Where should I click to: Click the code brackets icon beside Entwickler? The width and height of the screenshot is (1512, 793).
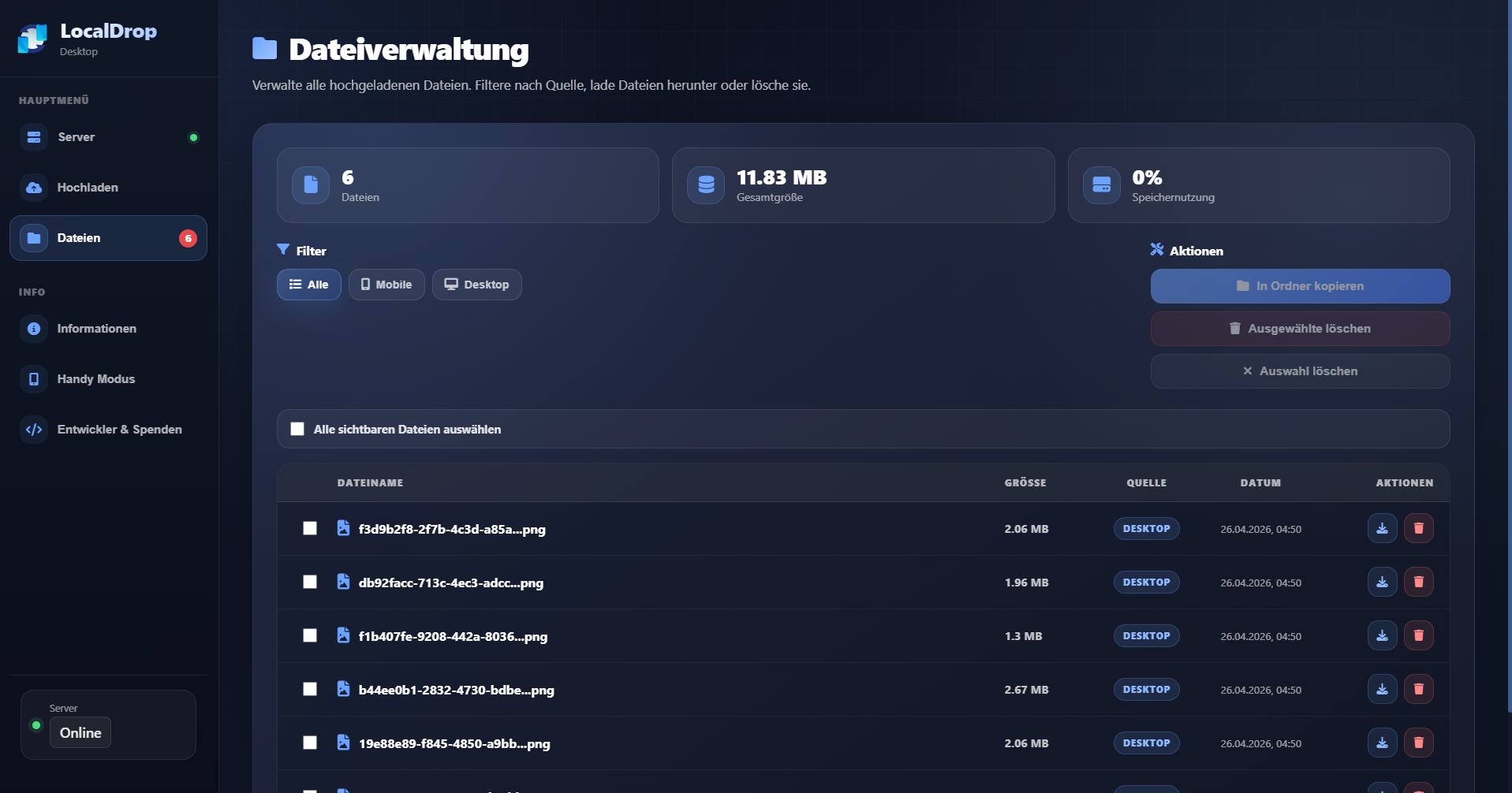[x=34, y=430]
